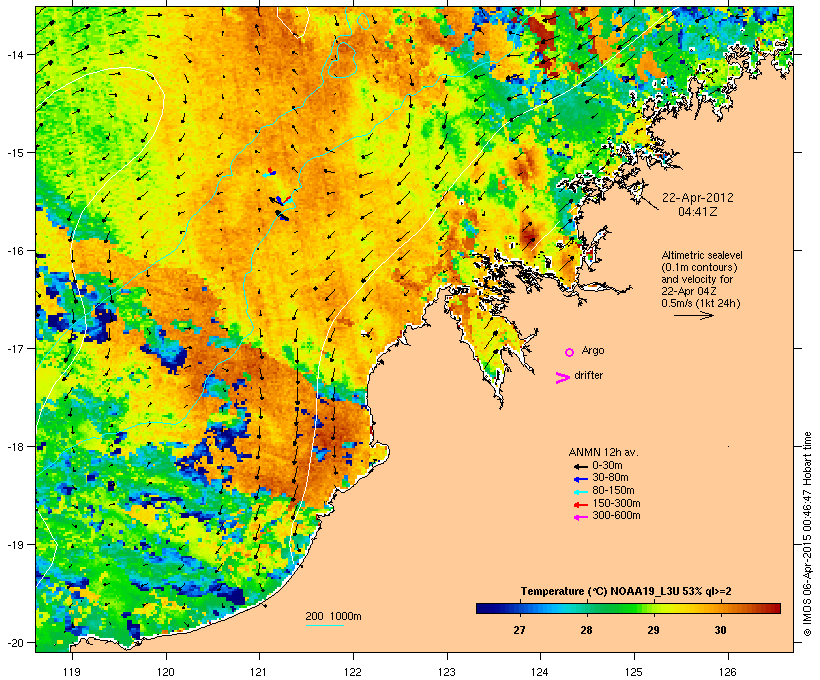Click the longitude label 126
820x680 pixels.
pyautogui.click(x=728, y=672)
